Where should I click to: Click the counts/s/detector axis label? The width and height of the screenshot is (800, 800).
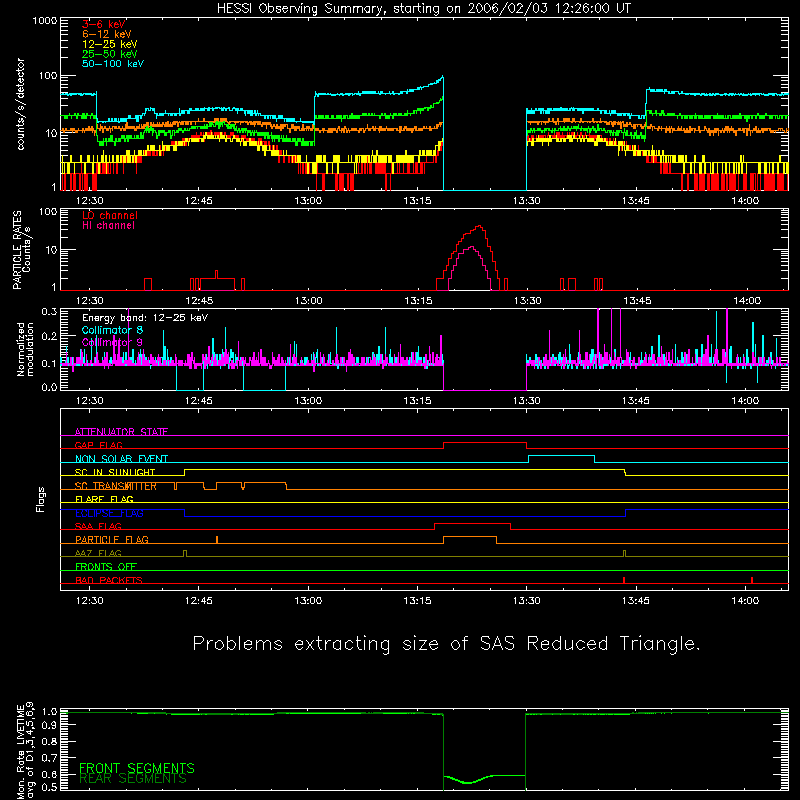tap(21, 104)
